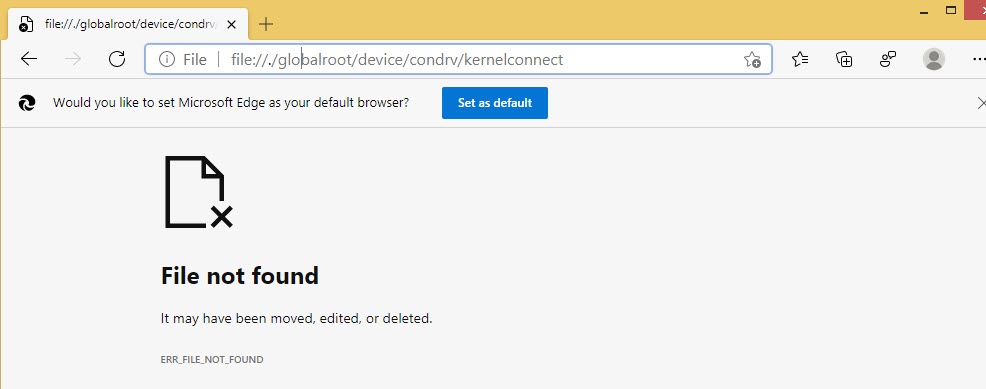This screenshot has width=986, height=389.
Task: Go back using the back arrow
Action: (29, 59)
